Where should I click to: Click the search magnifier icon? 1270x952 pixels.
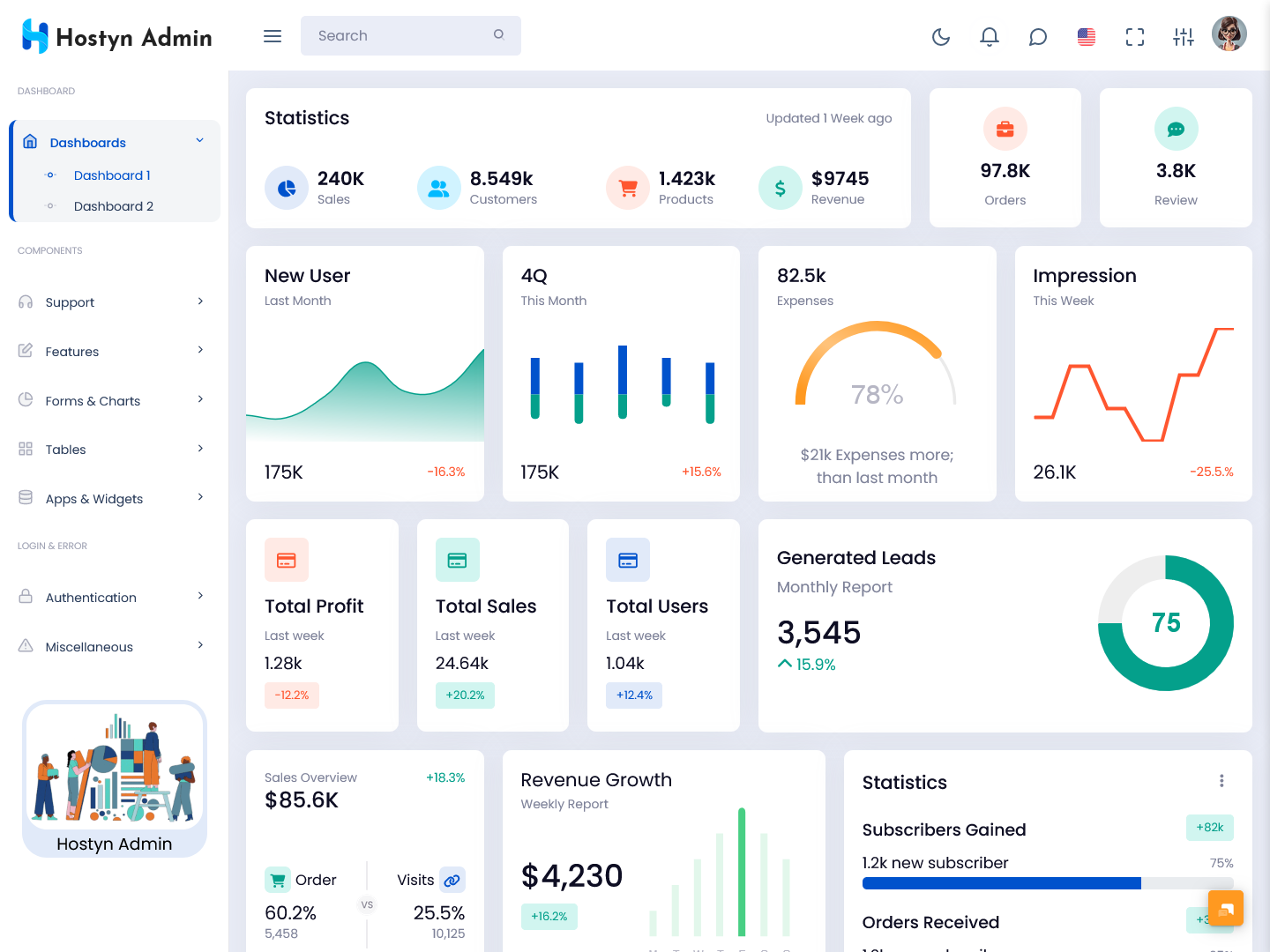(x=499, y=35)
